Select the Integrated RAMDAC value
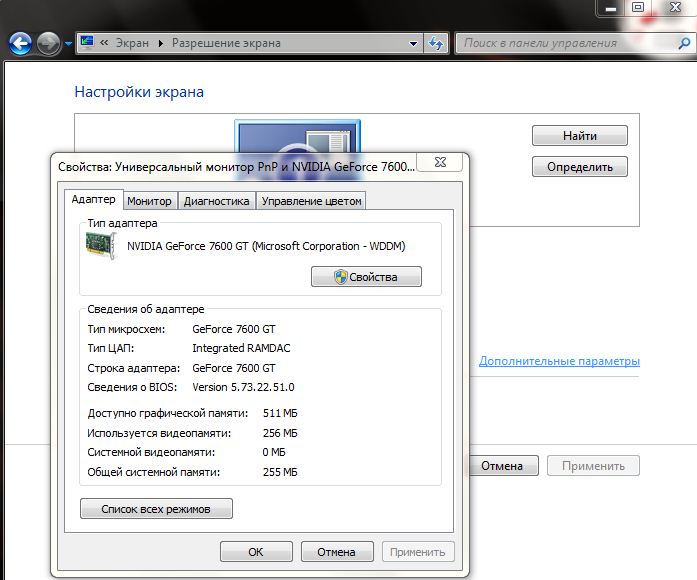The image size is (697, 580). 241,348
